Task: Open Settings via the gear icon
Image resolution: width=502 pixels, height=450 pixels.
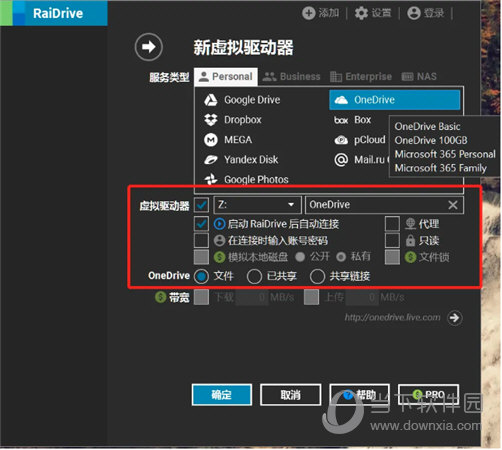Action: point(361,13)
